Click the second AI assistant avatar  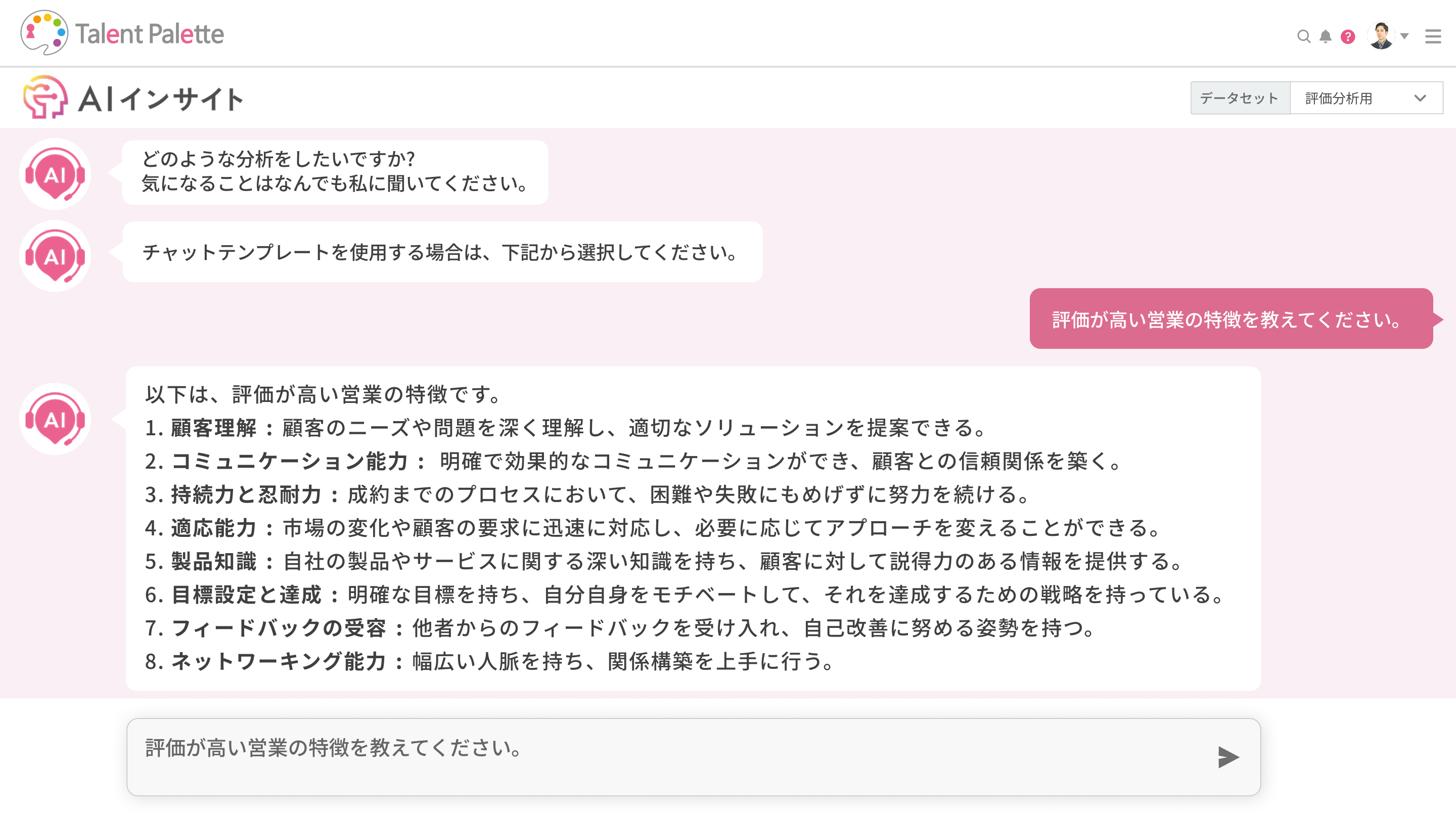55,256
